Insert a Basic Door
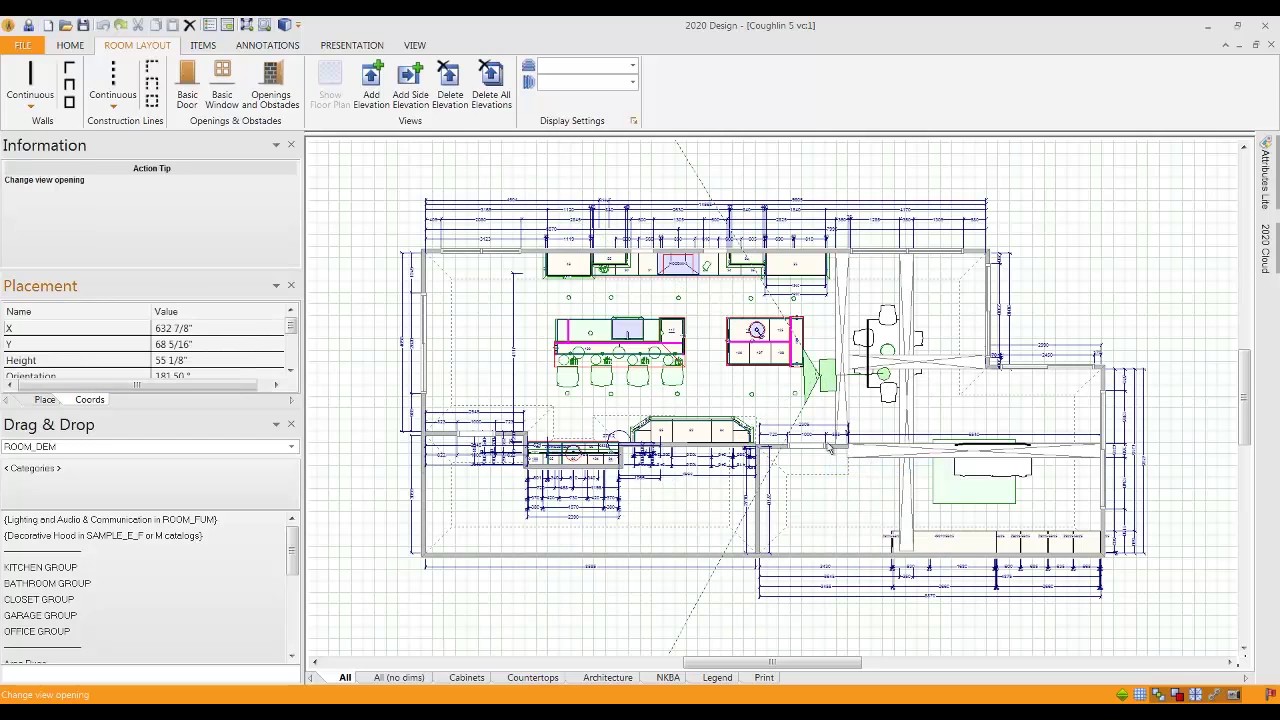Screen dimensions: 1280x720 click(x=187, y=85)
